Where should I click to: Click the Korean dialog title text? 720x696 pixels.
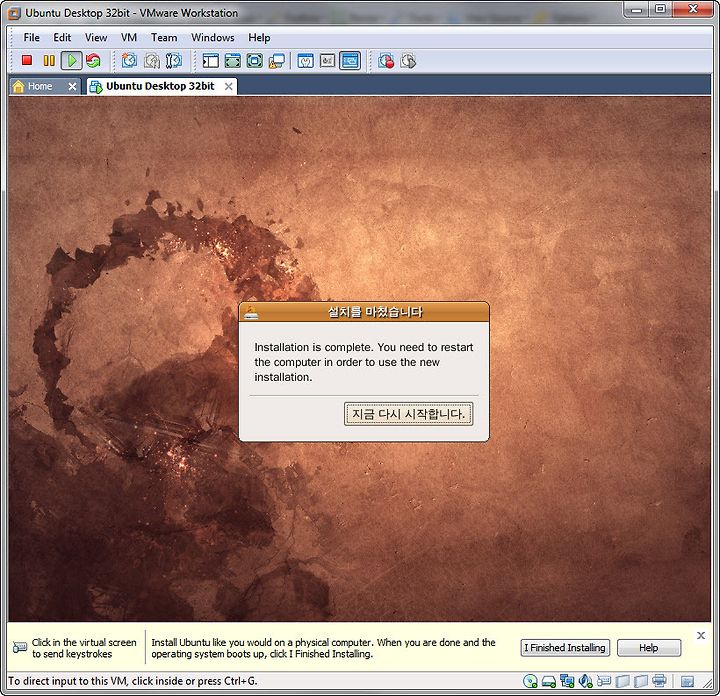coord(375,312)
